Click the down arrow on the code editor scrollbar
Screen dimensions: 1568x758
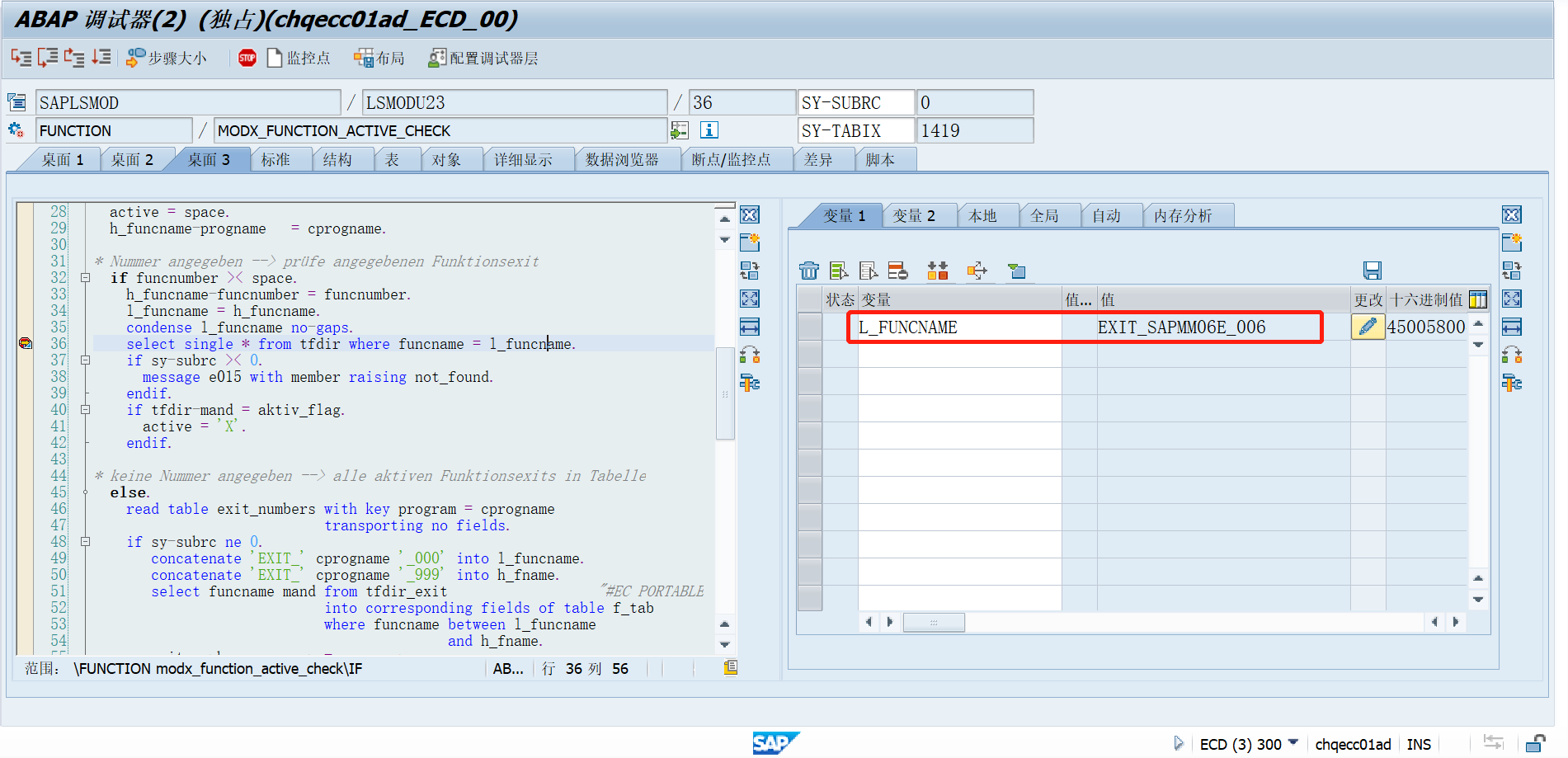725,643
